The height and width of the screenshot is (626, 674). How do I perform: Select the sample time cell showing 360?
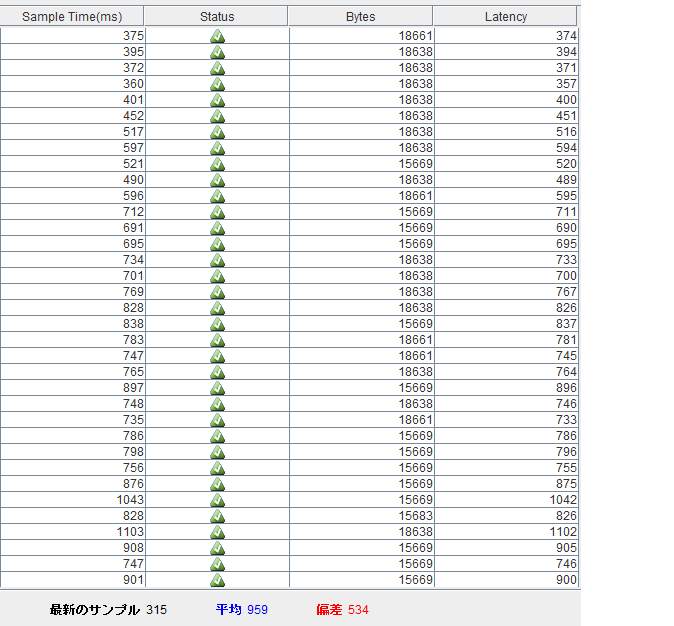click(133, 84)
